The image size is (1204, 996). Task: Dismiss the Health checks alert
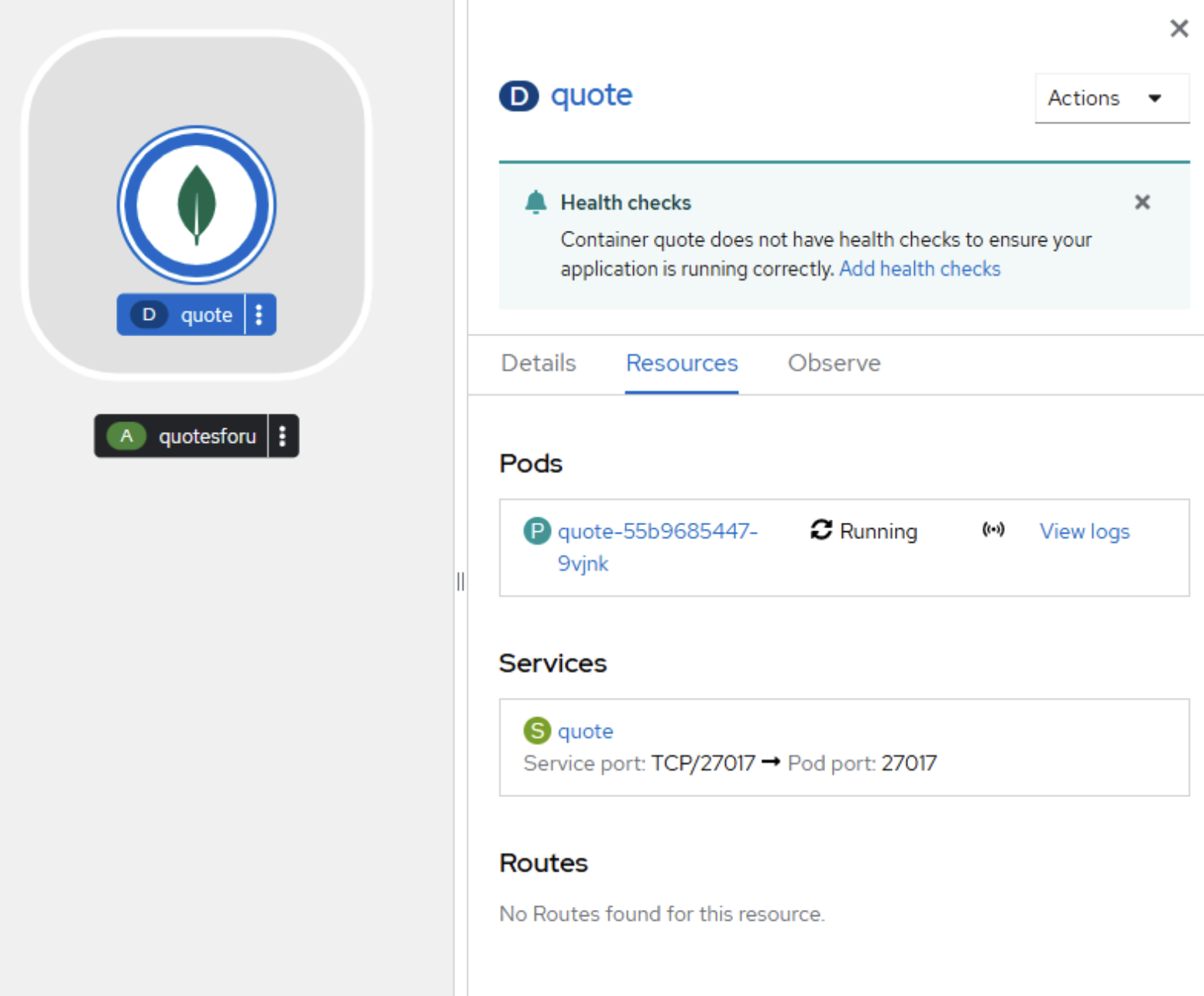[x=1142, y=202]
